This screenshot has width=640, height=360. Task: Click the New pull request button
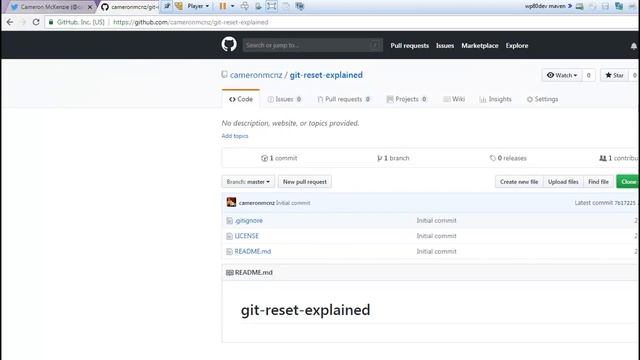305,182
